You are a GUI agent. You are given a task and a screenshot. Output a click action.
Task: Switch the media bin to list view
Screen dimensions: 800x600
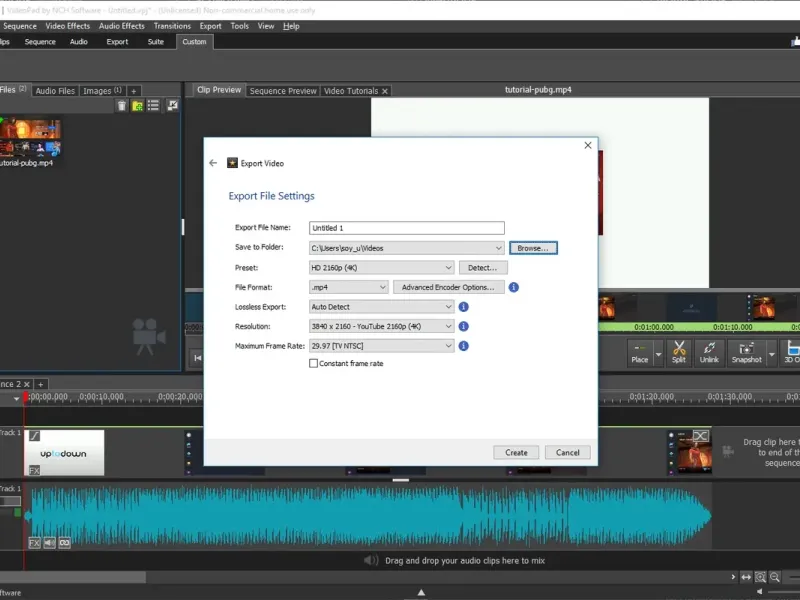pyautogui.click(x=155, y=106)
